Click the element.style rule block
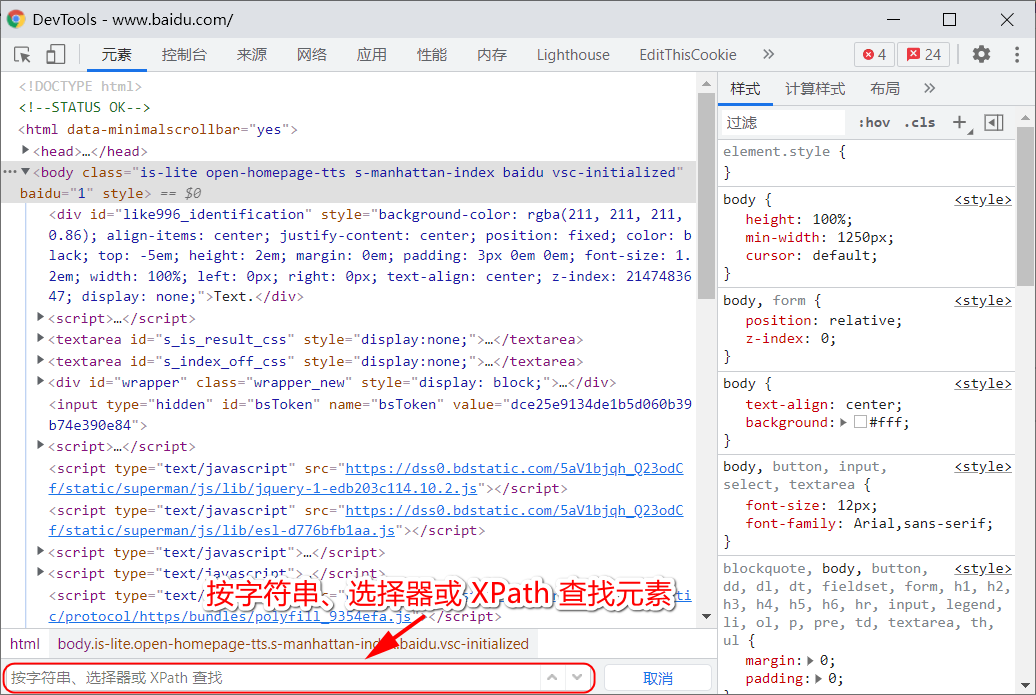Image resolution: width=1036 pixels, height=695 pixels. (867, 162)
